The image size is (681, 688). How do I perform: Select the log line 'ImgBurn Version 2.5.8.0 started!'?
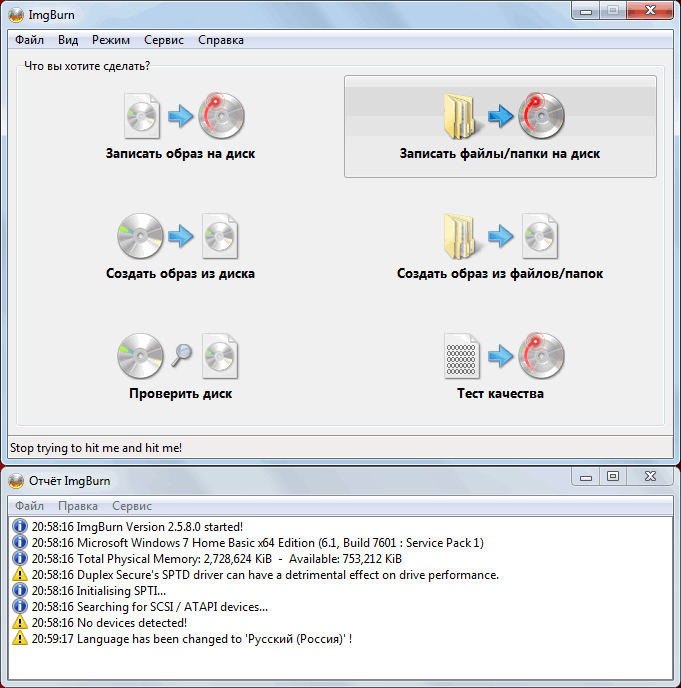137,527
